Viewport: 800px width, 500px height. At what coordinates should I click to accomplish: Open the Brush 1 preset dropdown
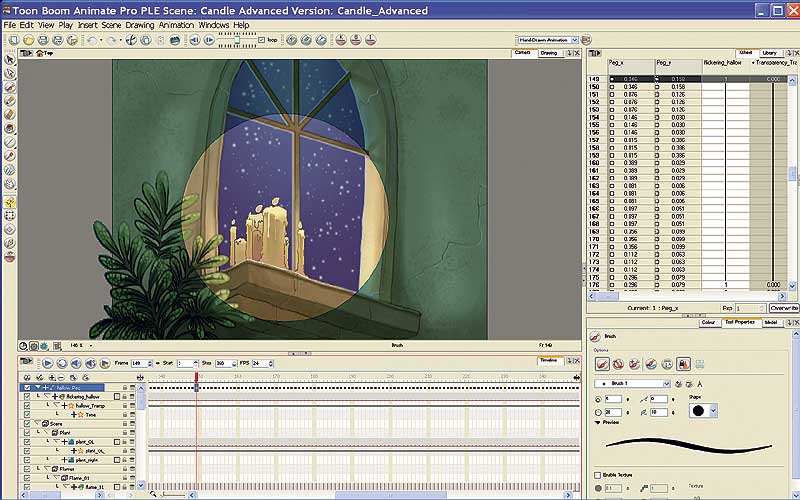pyautogui.click(x=666, y=384)
